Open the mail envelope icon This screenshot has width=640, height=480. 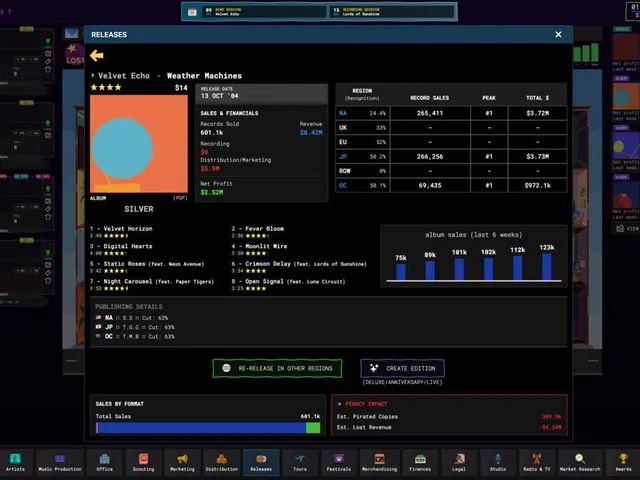point(72,33)
